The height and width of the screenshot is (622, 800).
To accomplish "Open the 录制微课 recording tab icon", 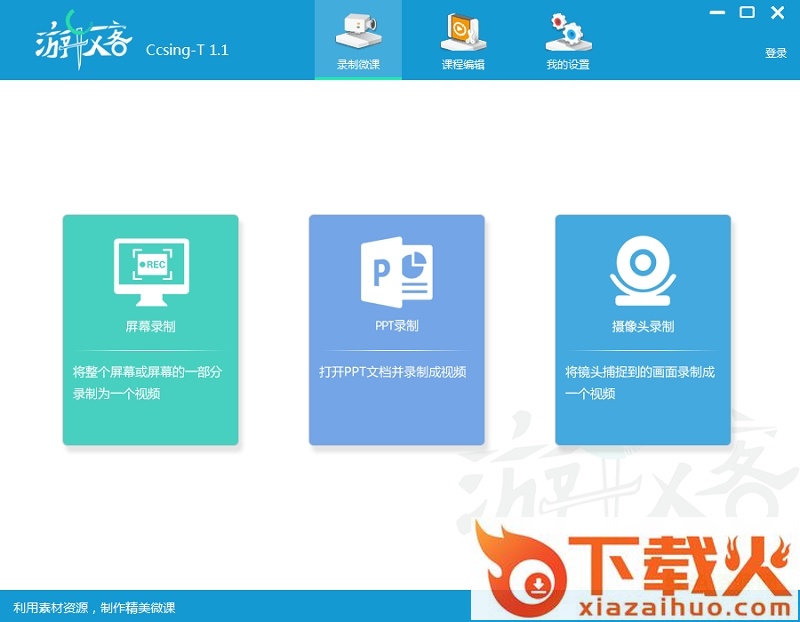I will (x=358, y=33).
